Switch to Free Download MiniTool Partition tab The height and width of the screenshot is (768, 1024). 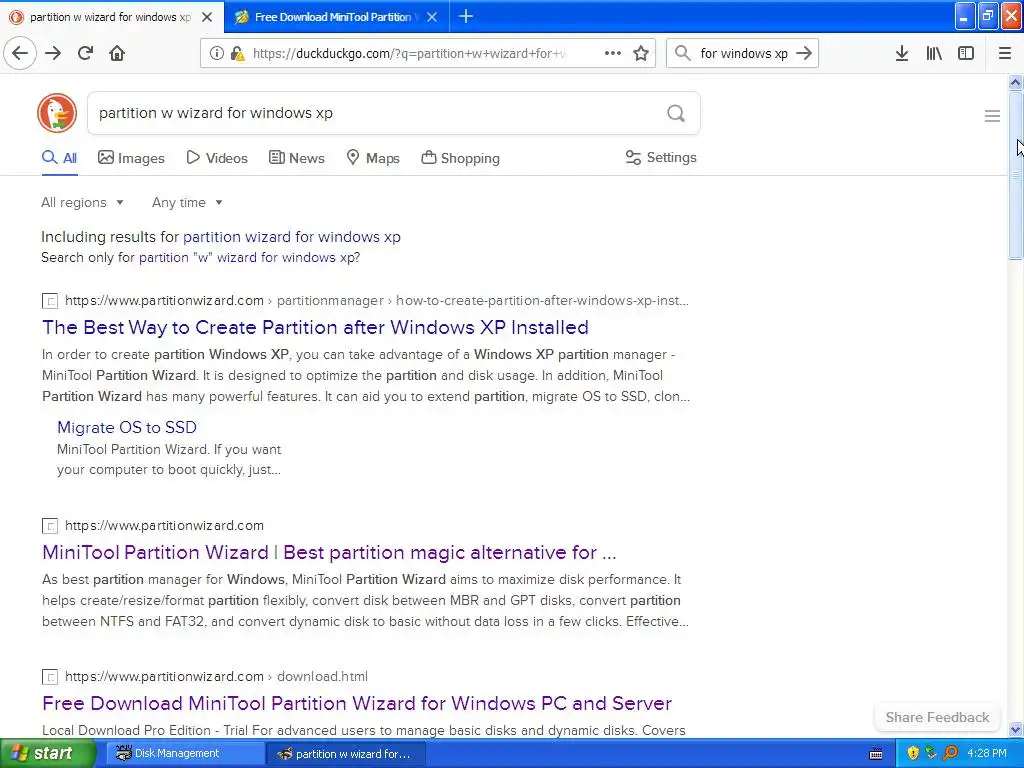tap(336, 17)
